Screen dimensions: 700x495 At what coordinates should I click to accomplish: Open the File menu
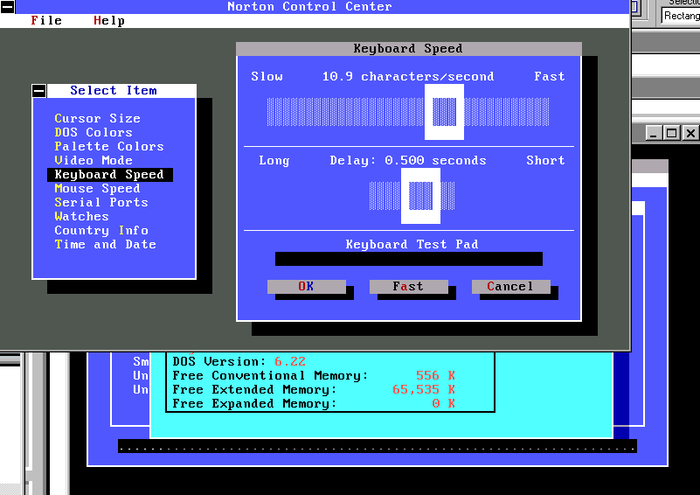coord(46,21)
